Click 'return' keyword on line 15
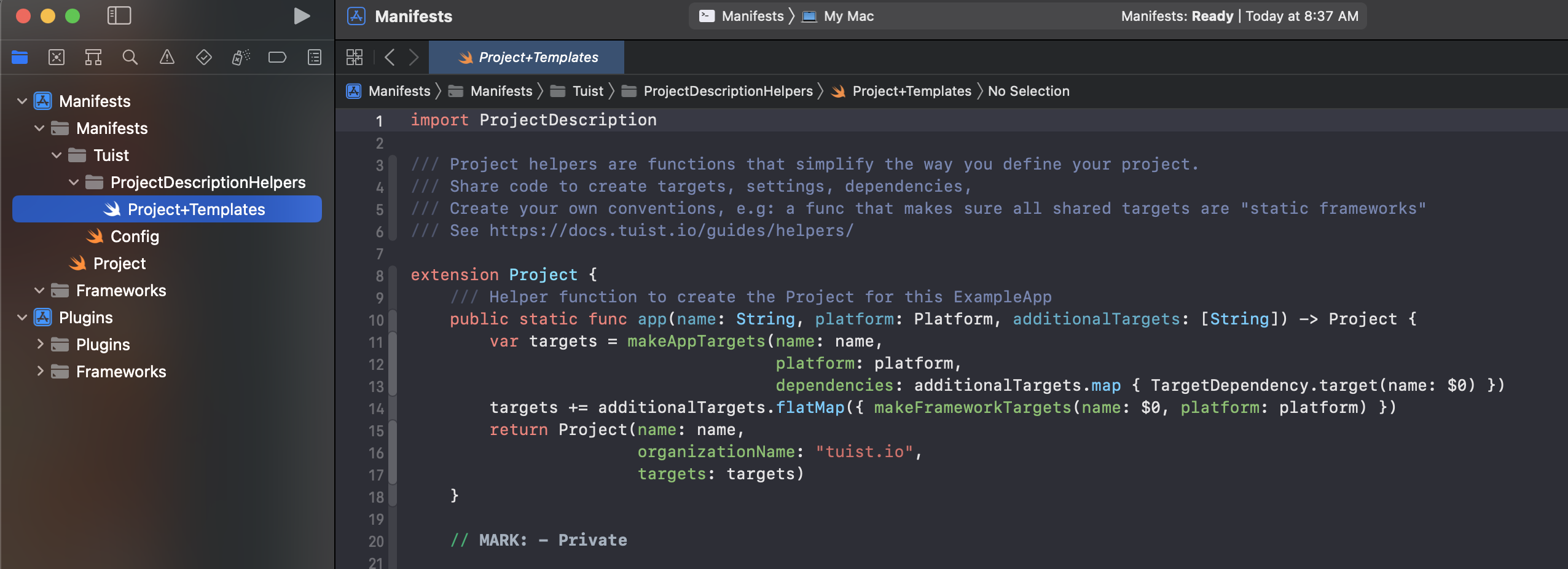 [519, 430]
